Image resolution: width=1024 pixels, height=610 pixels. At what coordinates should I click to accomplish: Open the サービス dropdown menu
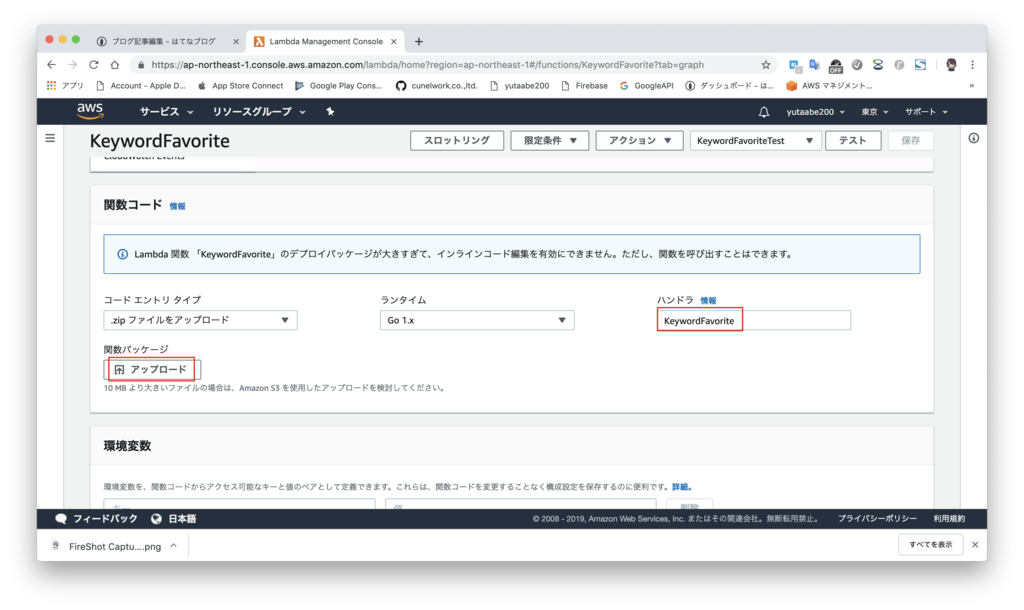[x=166, y=112]
